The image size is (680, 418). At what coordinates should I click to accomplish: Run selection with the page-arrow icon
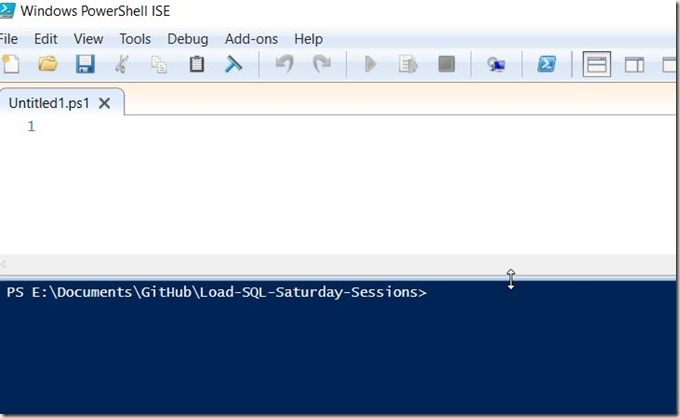pos(408,64)
